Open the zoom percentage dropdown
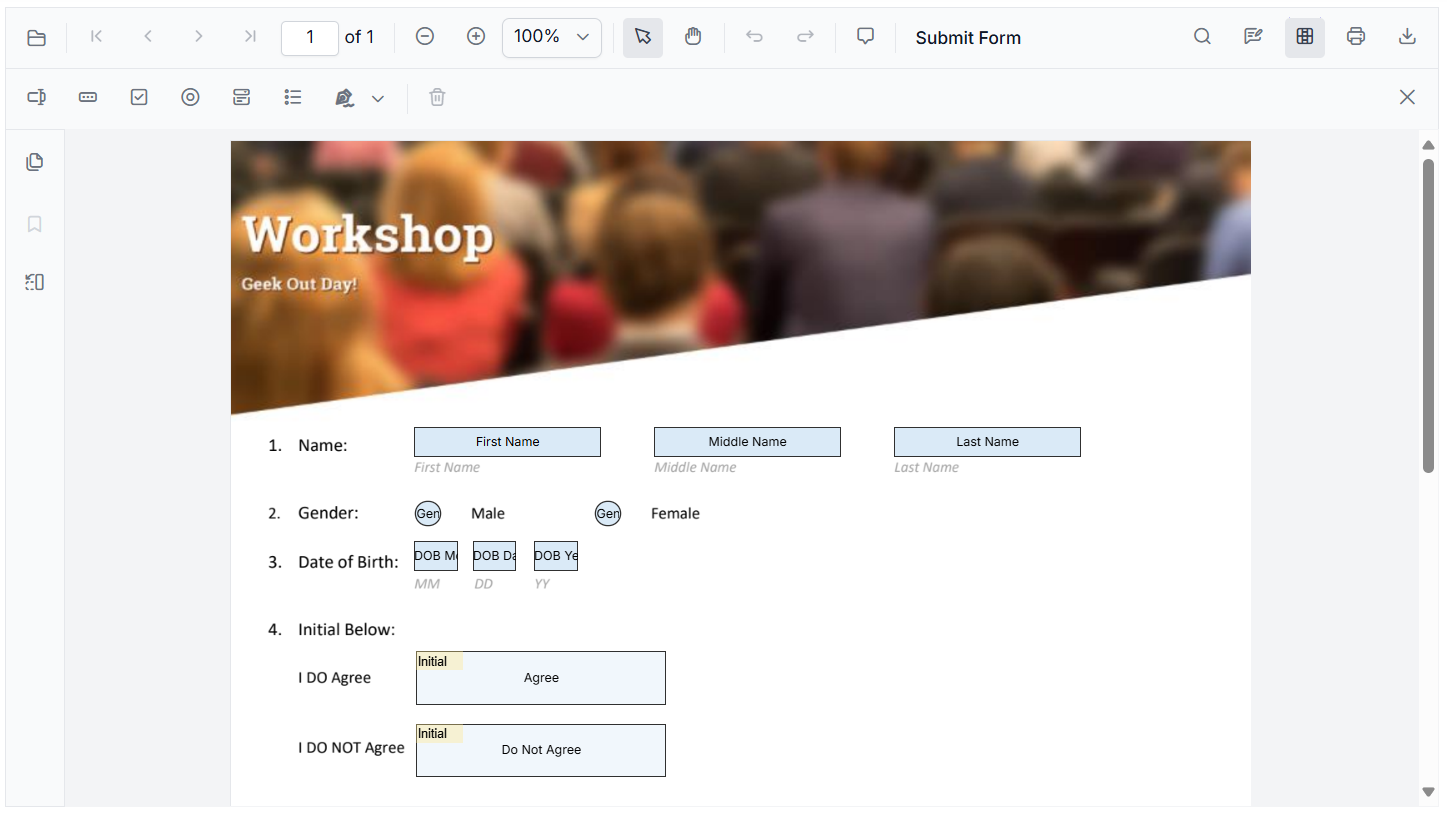The width and height of the screenshot is (1447, 813). [551, 37]
